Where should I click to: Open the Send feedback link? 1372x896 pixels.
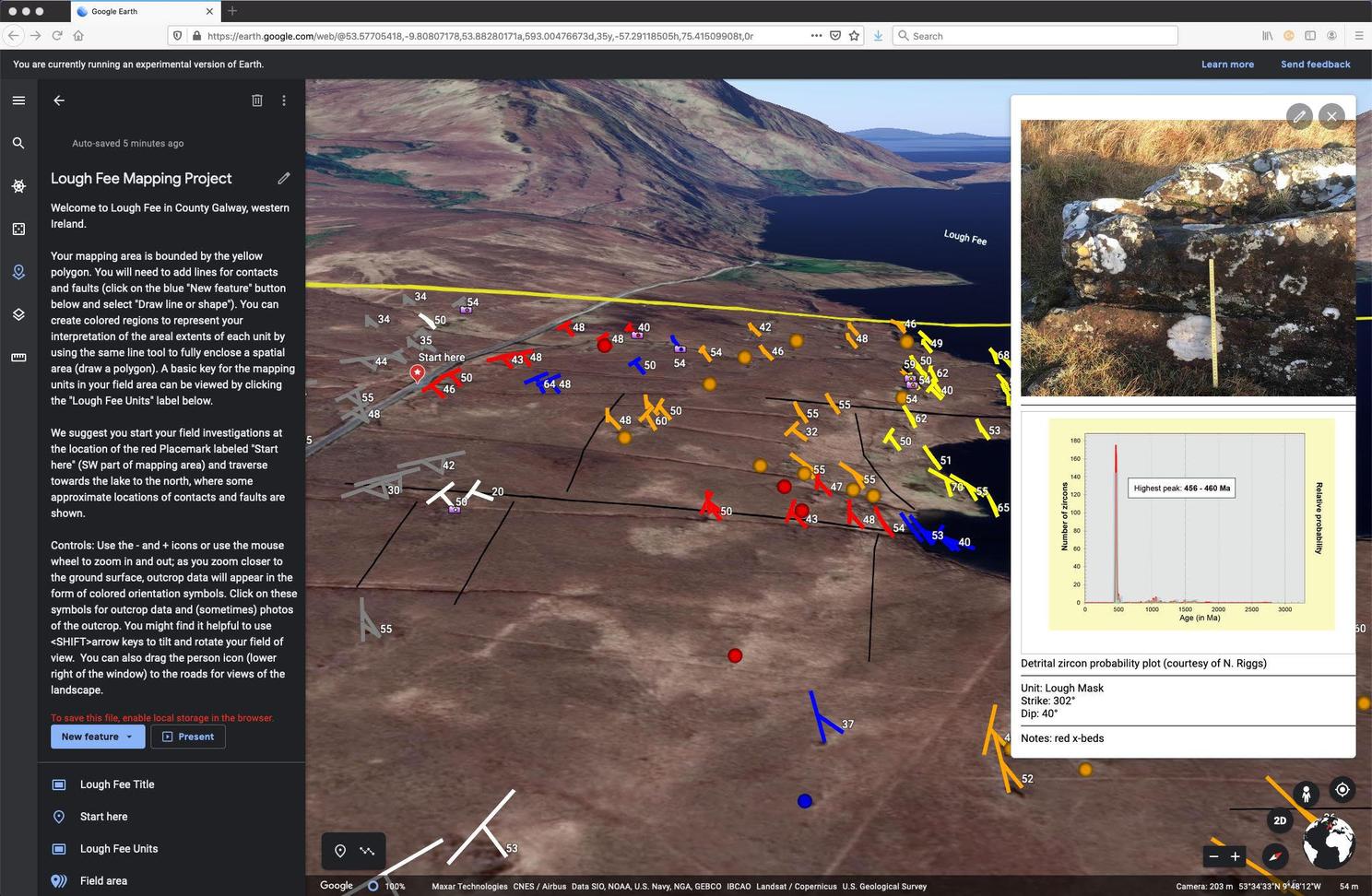(x=1316, y=65)
